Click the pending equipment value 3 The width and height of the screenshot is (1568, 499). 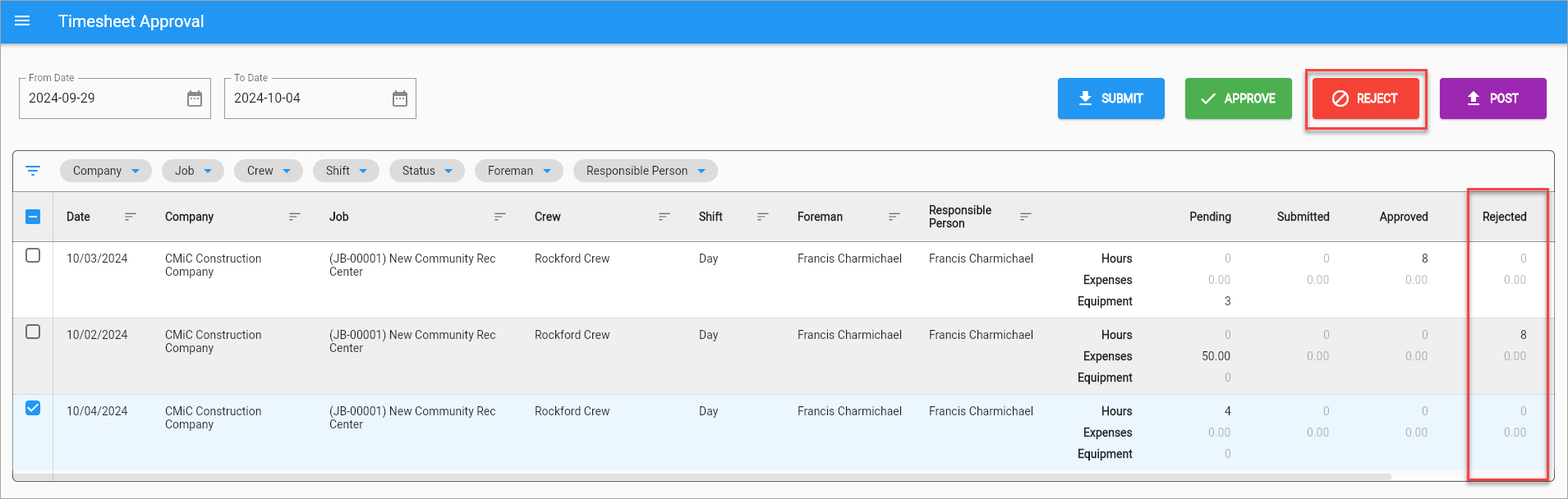click(x=1228, y=301)
